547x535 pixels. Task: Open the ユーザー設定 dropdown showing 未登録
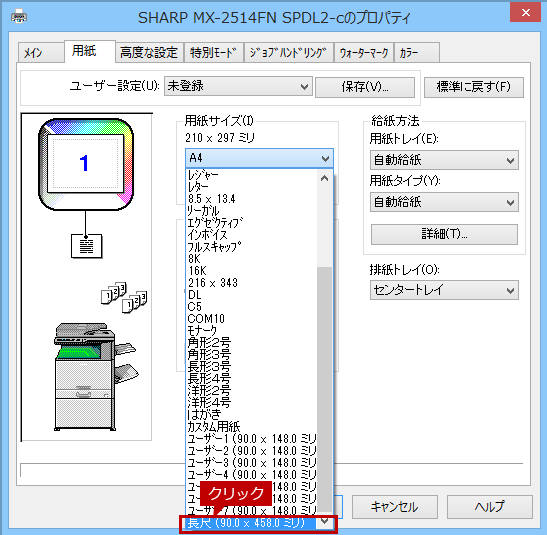tap(238, 86)
